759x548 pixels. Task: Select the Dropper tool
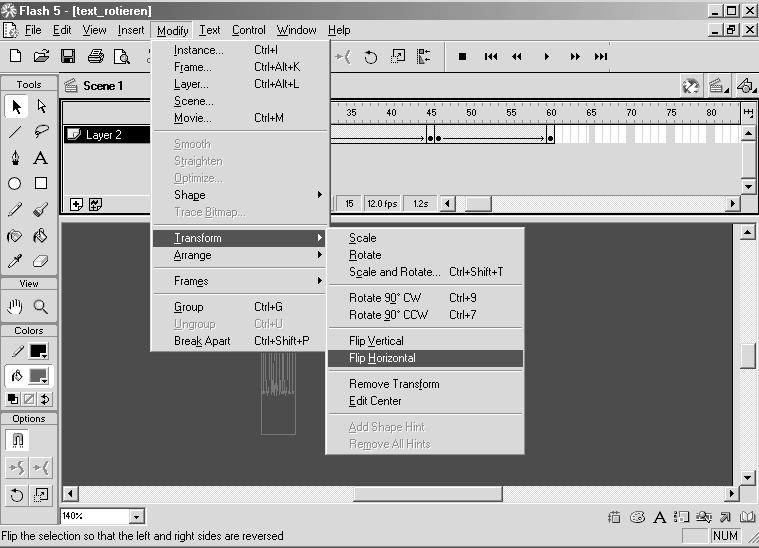tap(15, 261)
